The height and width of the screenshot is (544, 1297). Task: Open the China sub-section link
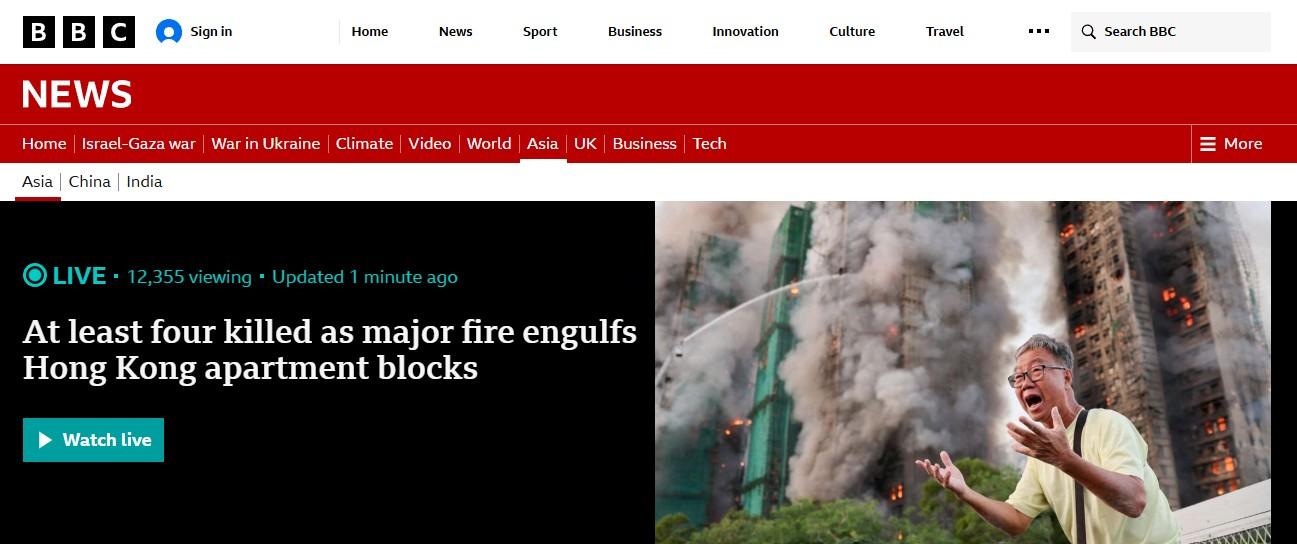point(90,182)
